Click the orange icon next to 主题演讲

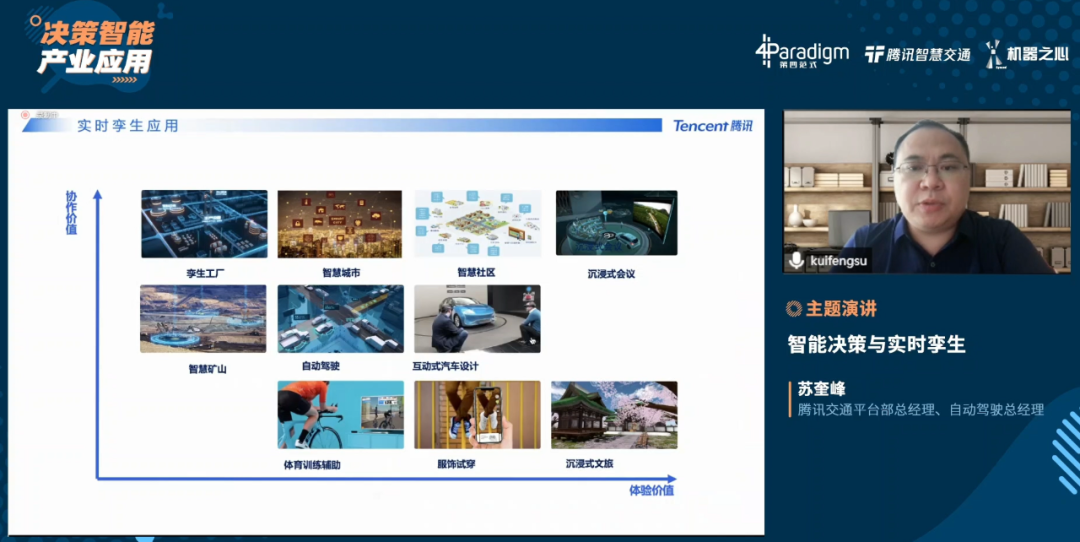click(794, 309)
